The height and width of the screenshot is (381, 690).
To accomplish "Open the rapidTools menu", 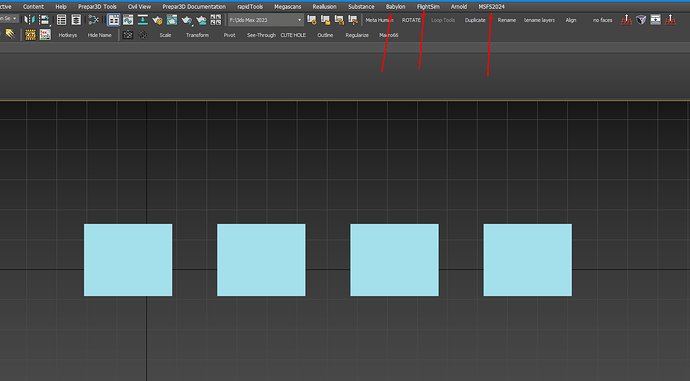I will (x=250, y=7).
